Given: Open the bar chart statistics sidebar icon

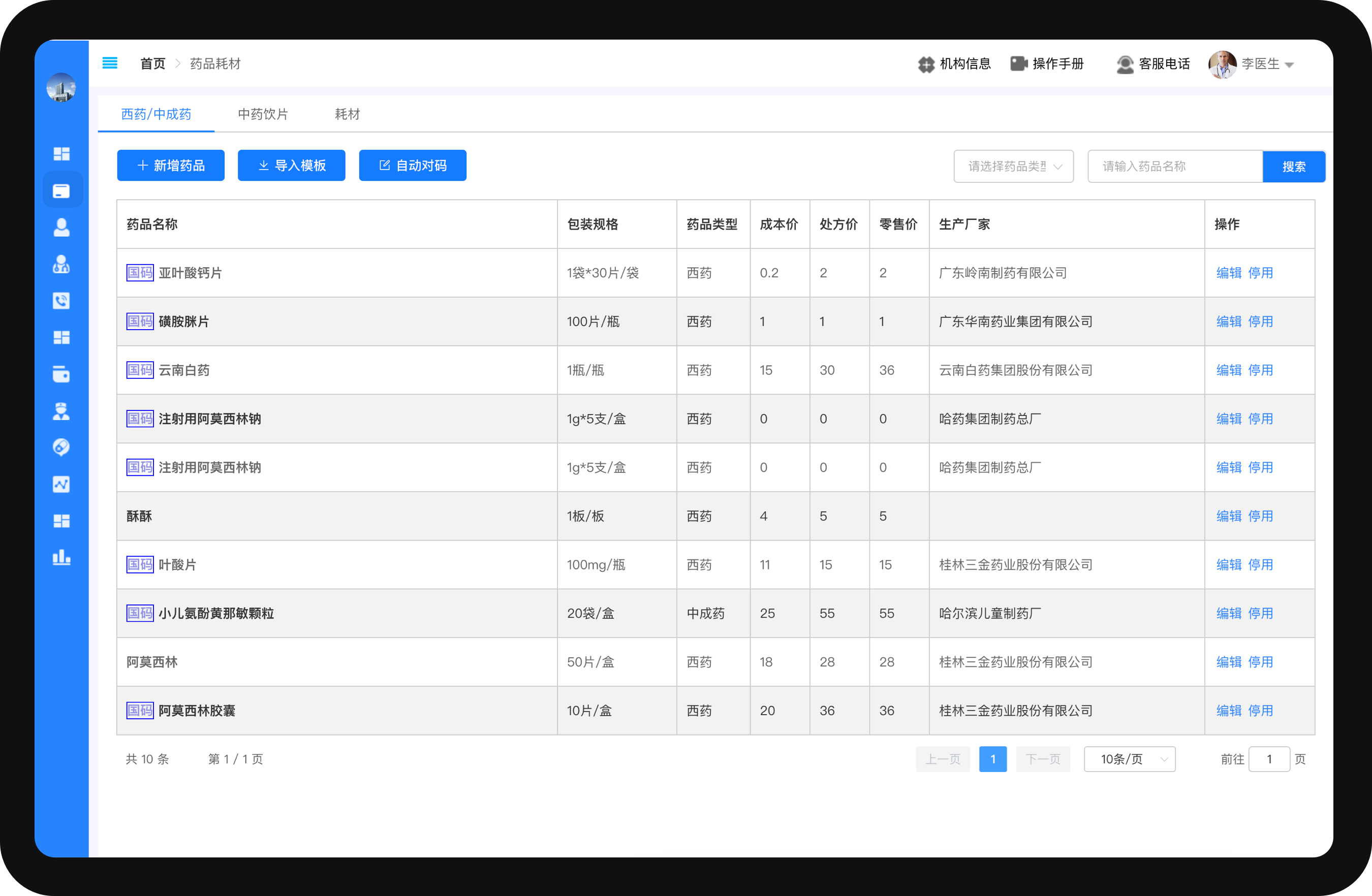Looking at the screenshot, I should point(61,557).
